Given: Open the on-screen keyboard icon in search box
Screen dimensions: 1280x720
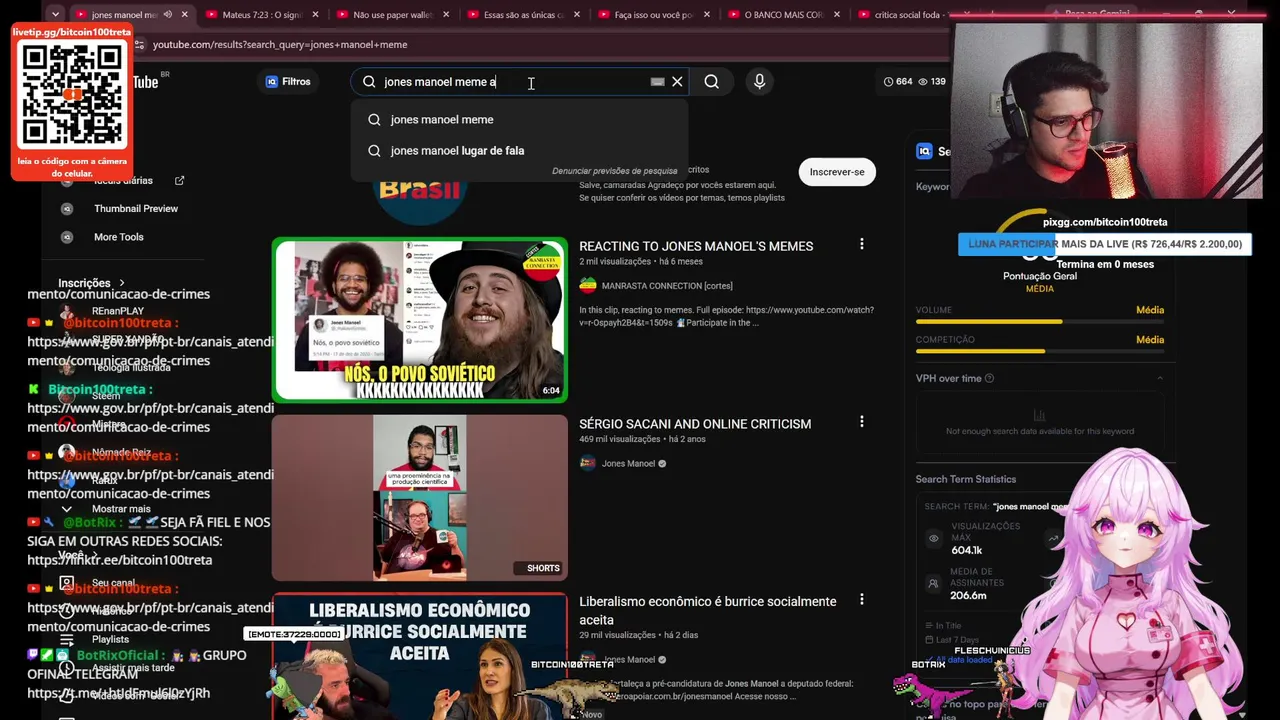Looking at the screenshot, I should 657,82.
